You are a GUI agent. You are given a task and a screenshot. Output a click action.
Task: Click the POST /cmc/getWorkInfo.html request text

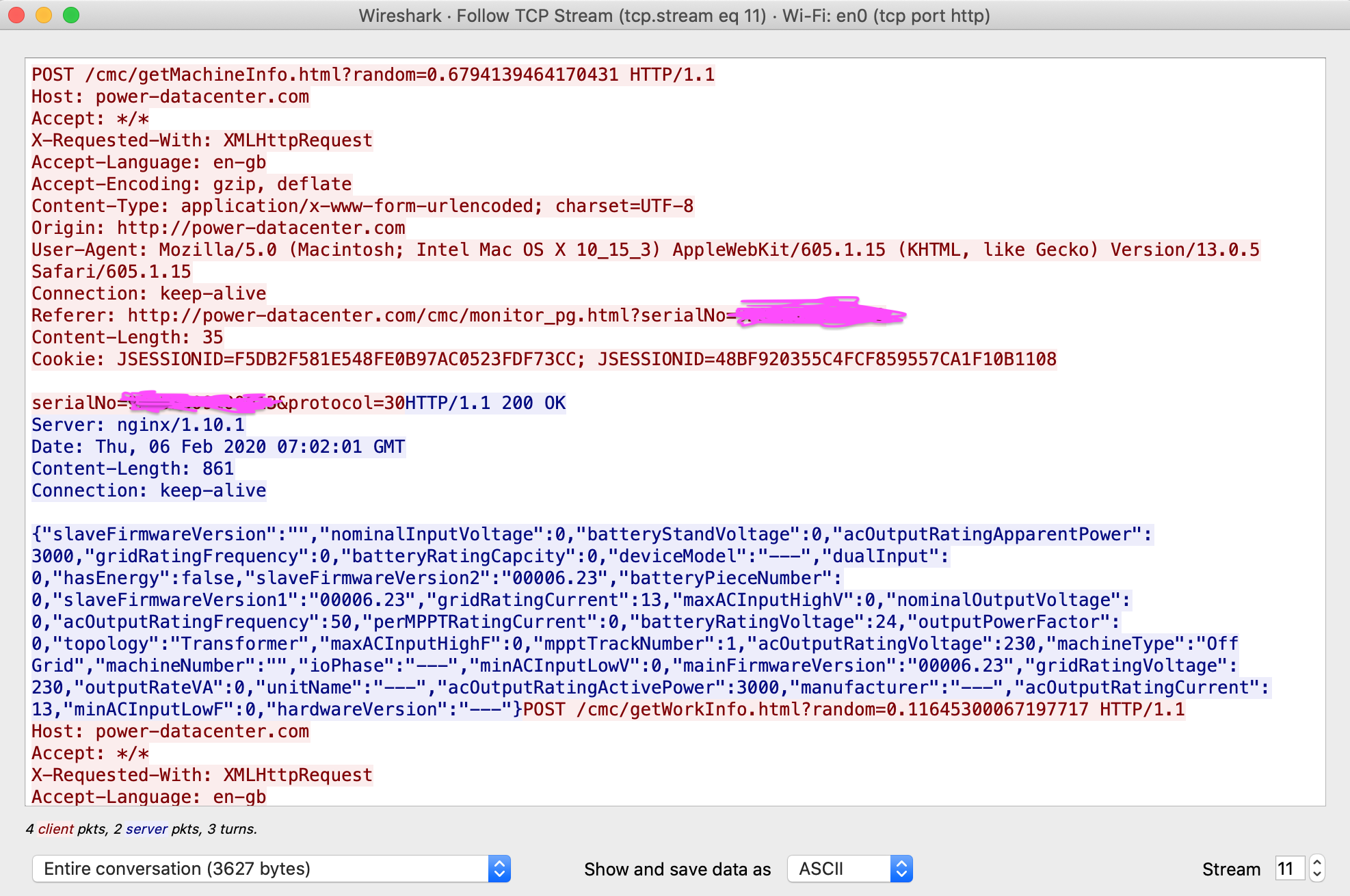[854, 709]
